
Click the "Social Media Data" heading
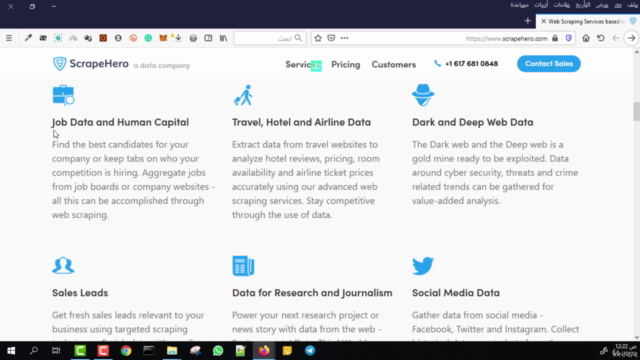[x=456, y=293]
